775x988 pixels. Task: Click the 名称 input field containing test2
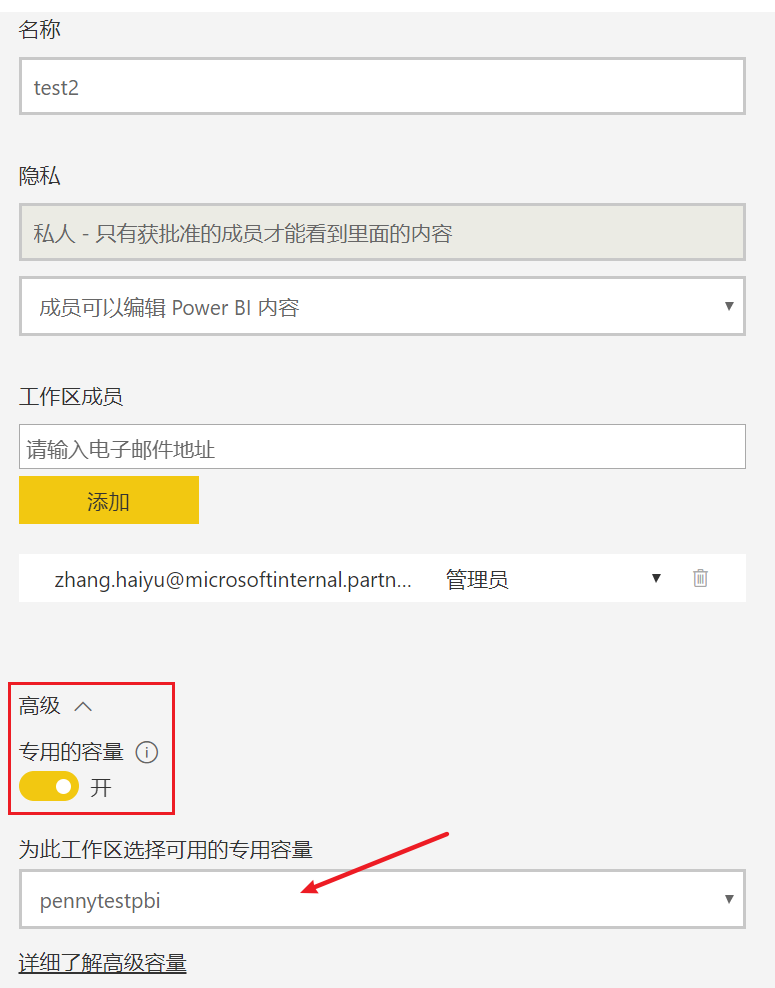(382, 87)
